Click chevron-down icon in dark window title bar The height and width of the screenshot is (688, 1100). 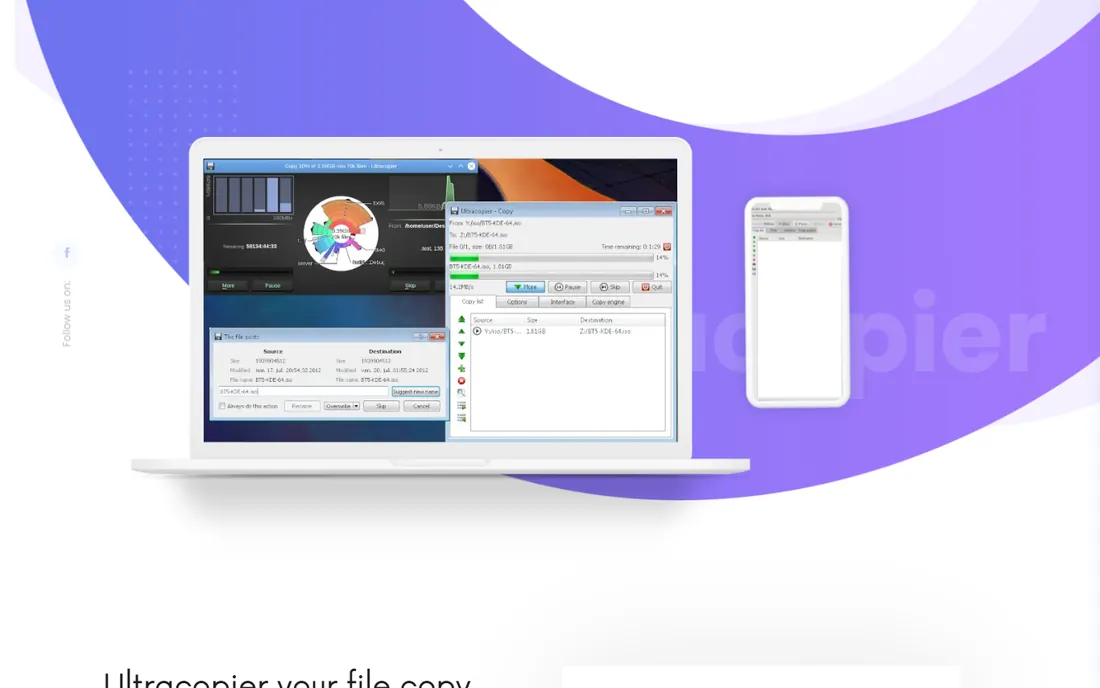coord(450,166)
